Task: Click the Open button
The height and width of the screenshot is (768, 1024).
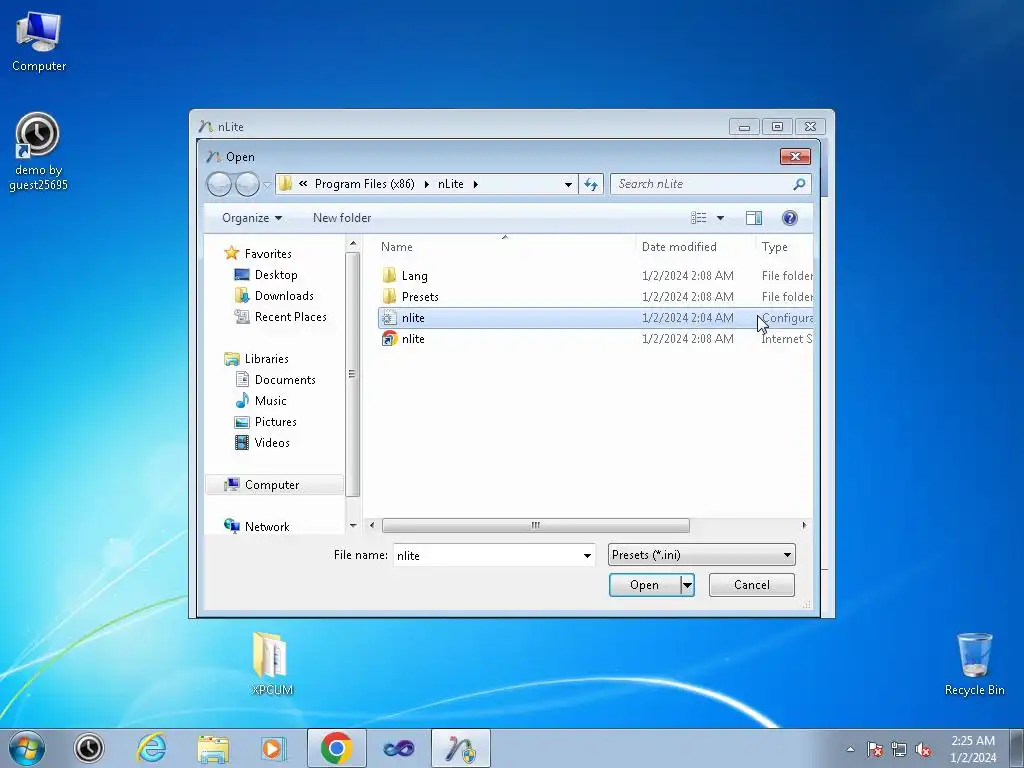Action: point(645,585)
